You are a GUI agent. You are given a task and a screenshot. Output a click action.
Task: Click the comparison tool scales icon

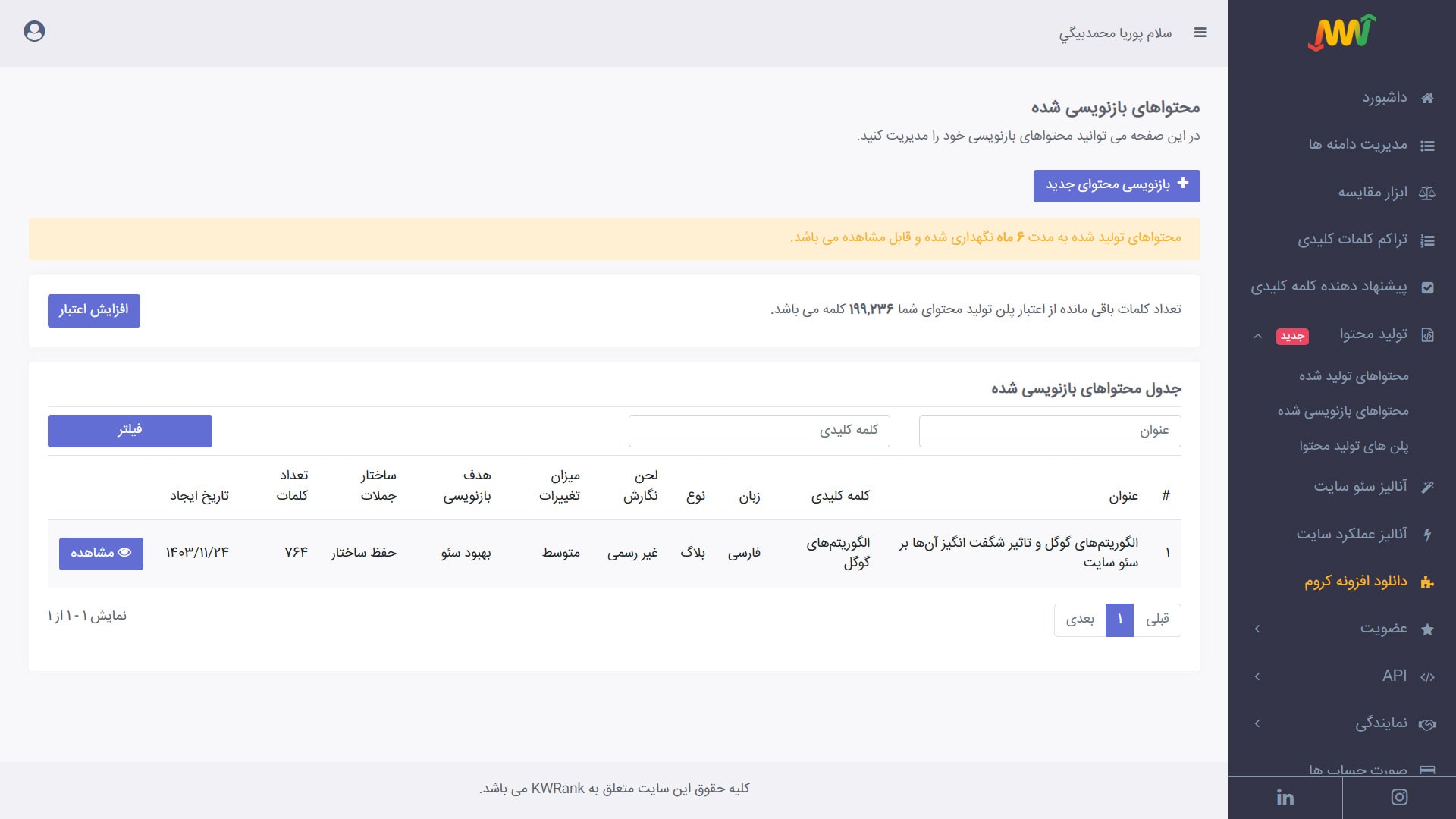(1427, 193)
